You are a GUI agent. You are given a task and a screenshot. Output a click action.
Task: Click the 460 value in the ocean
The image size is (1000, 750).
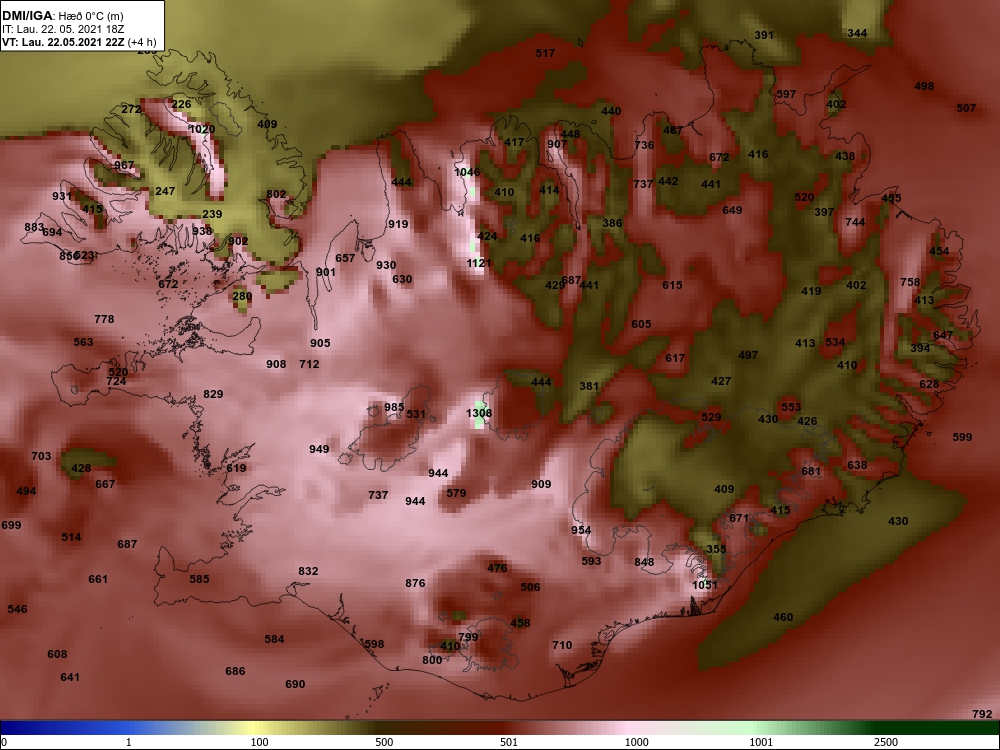783,617
